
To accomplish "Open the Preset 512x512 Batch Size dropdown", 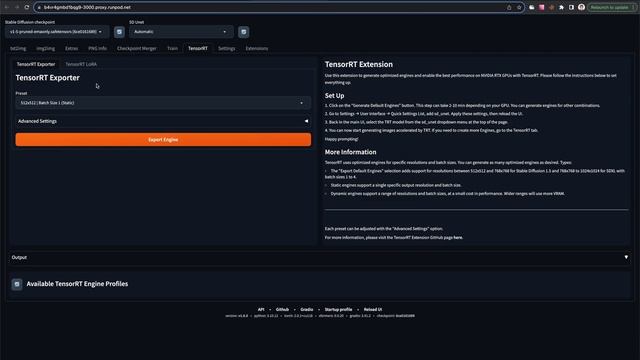I will click(x=163, y=103).
